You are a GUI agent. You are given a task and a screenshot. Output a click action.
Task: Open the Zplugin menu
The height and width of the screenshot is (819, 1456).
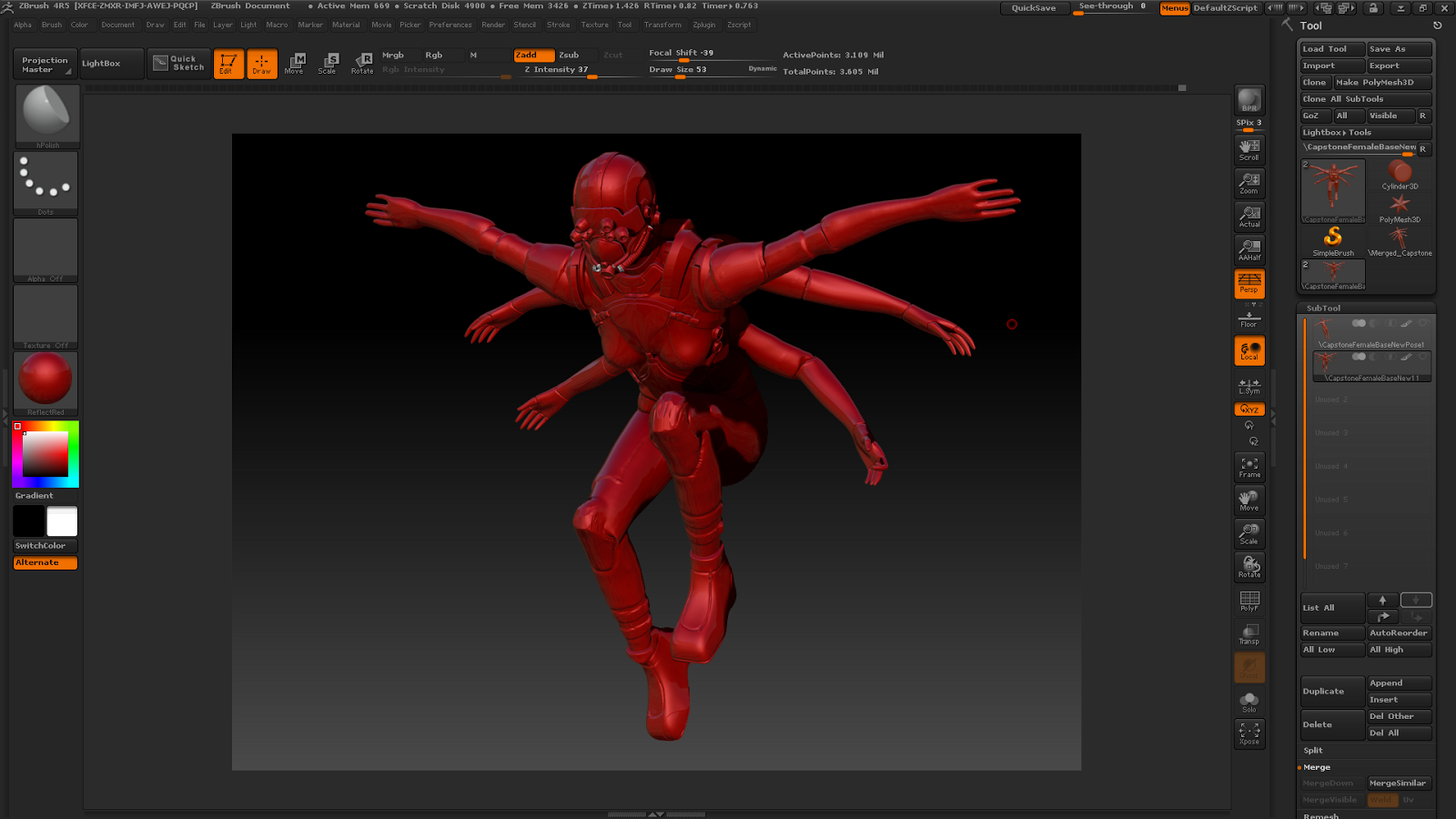point(703,25)
